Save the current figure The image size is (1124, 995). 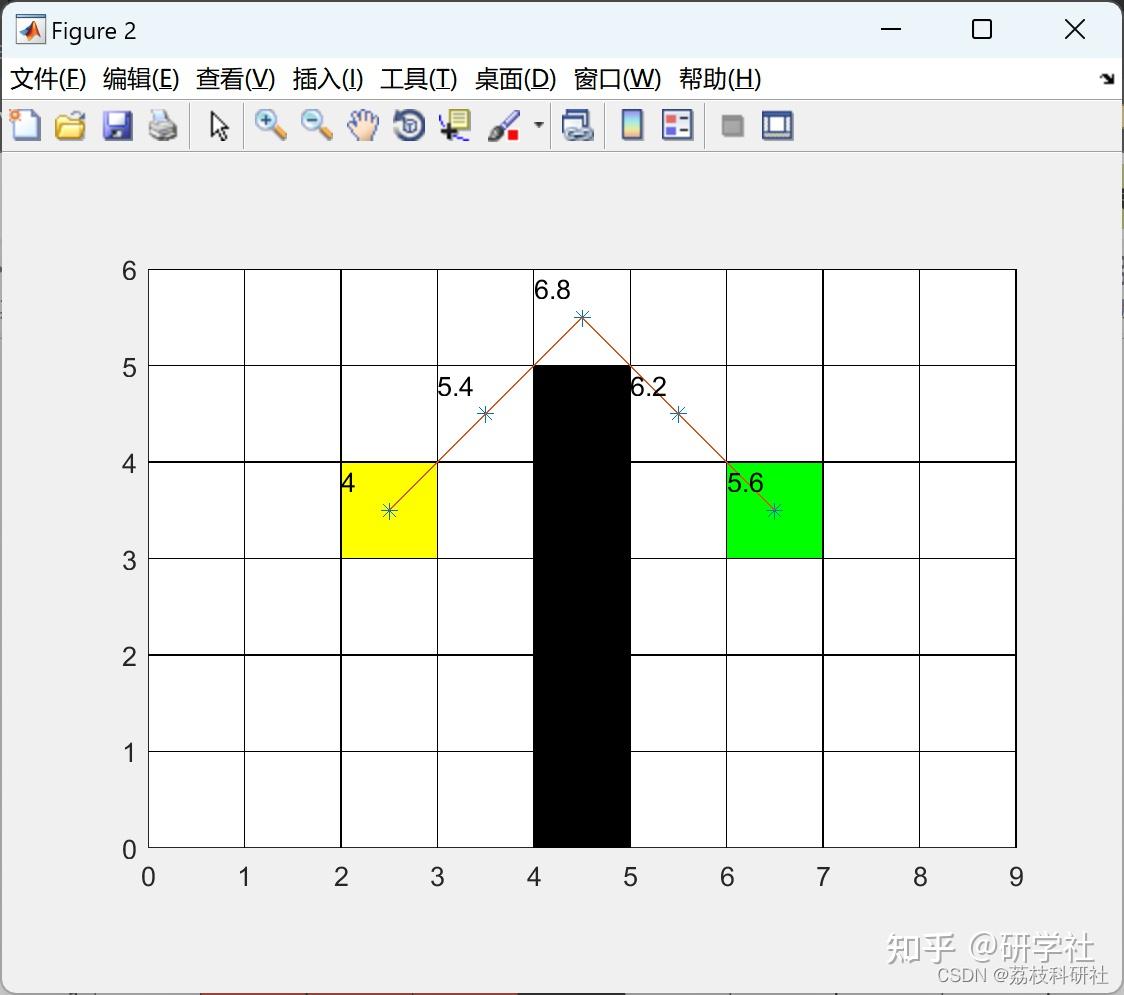117,125
